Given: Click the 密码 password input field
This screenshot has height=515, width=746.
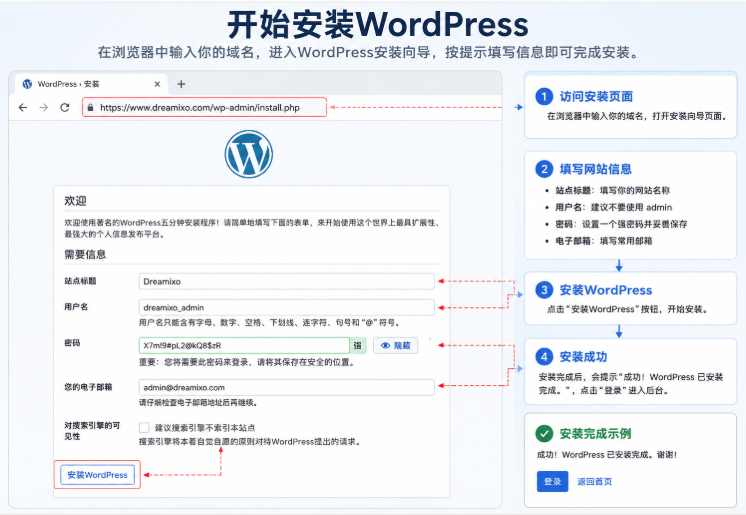Looking at the screenshot, I should click(244, 346).
